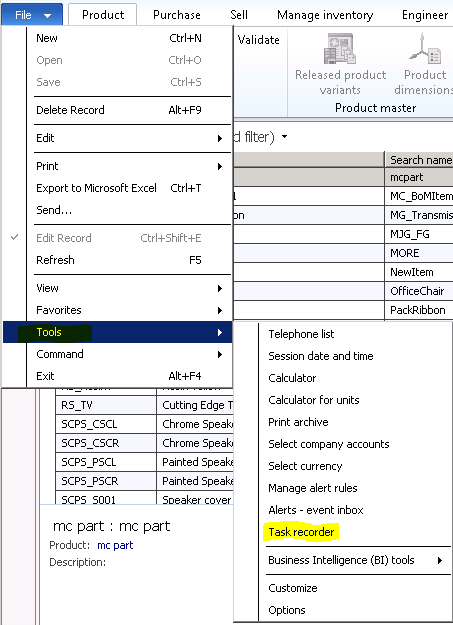Viewport: 453px width, 625px height.
Task: Select the OfficeChair cell
Action: click(x=419, y=291)
